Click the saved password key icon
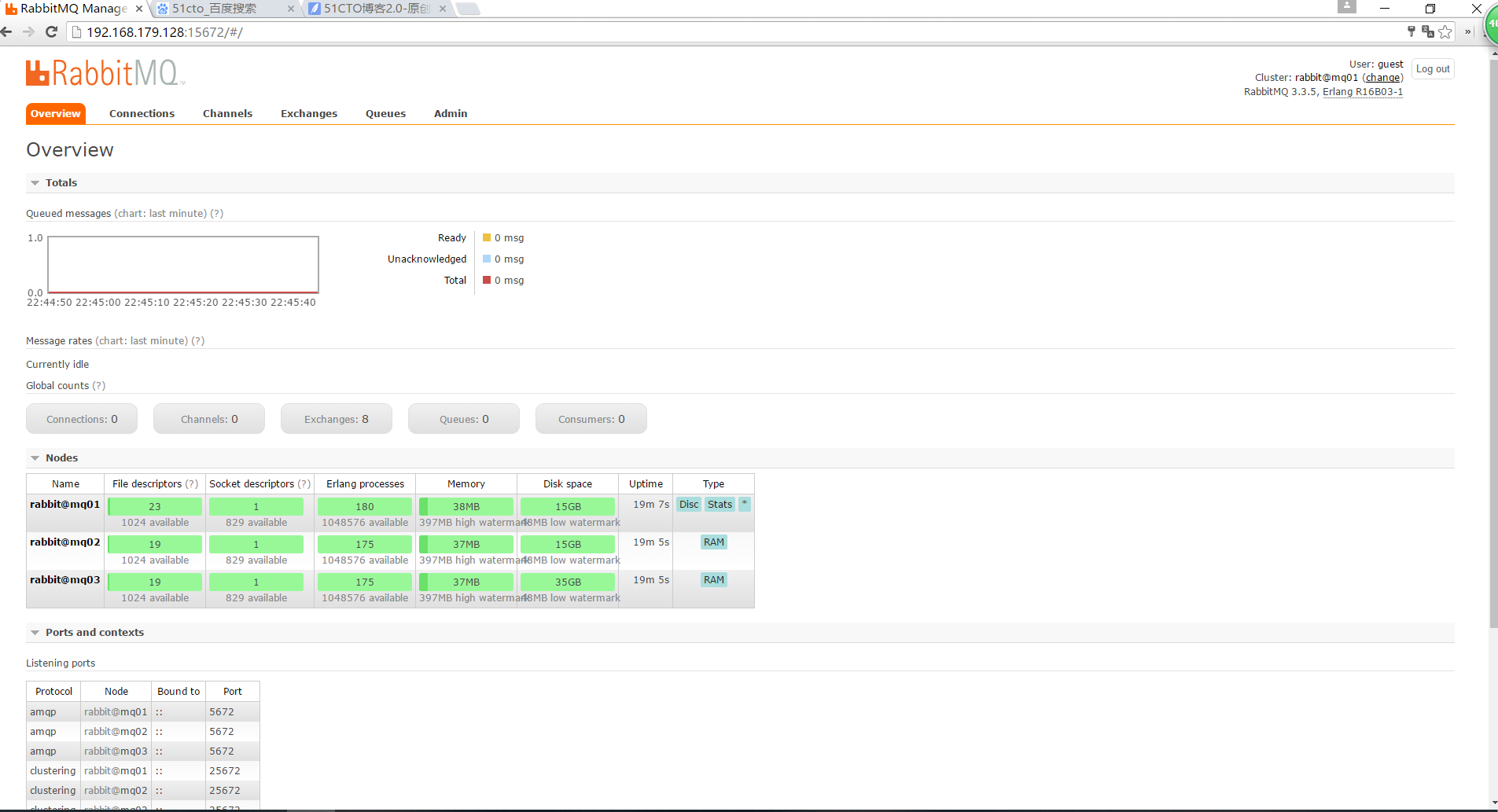 pos(1412,31)
